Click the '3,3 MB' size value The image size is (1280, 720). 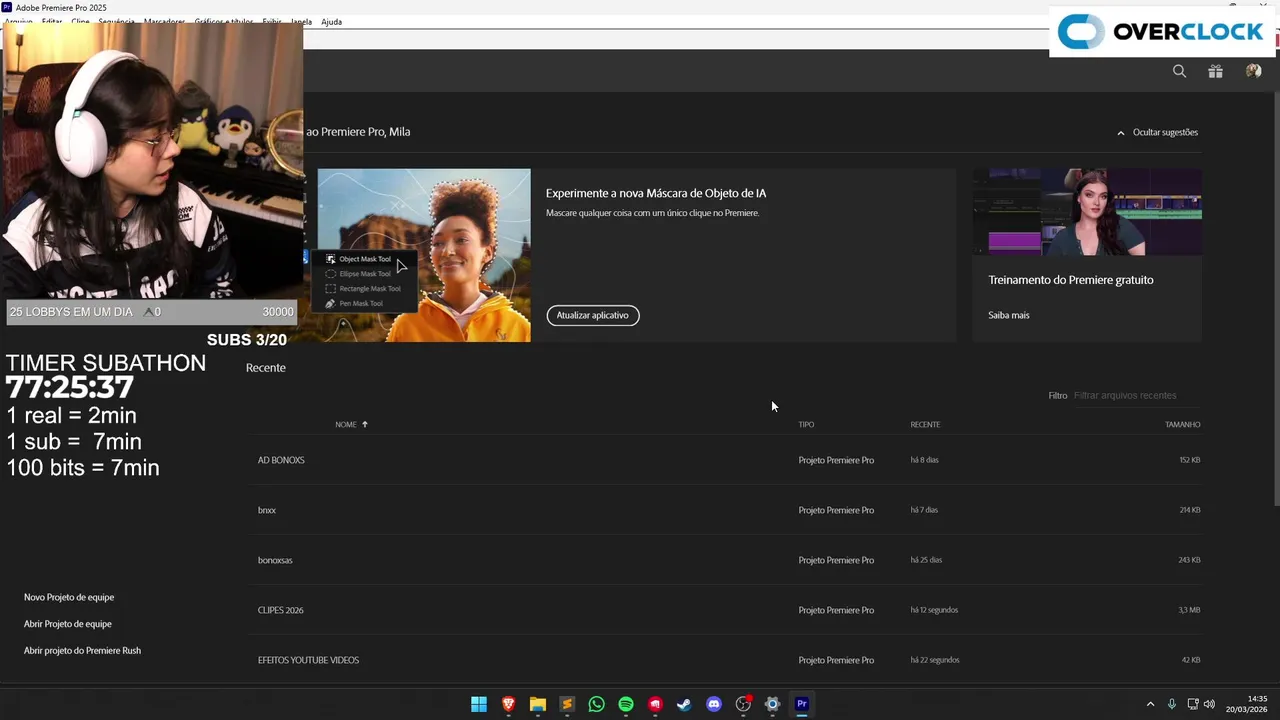point(1189,610)
